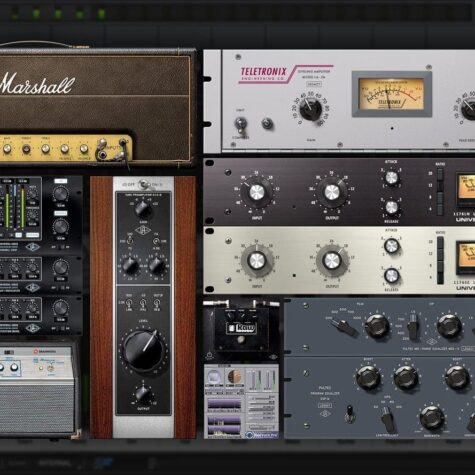Select ratio 4 on the silver 1176
The height and width of the screenshot is (475, 475).
coord(440,278)
